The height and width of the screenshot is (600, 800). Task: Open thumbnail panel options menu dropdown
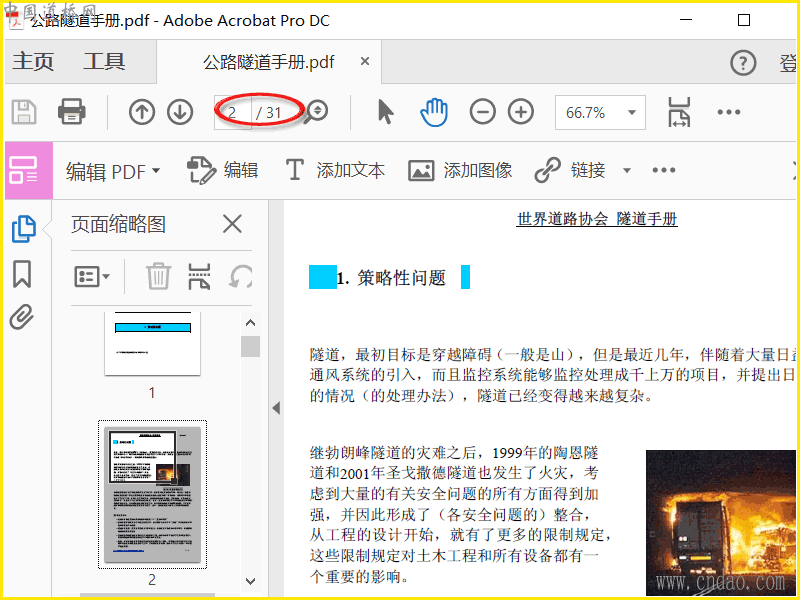pyautogui.click(x=92, y=277)
